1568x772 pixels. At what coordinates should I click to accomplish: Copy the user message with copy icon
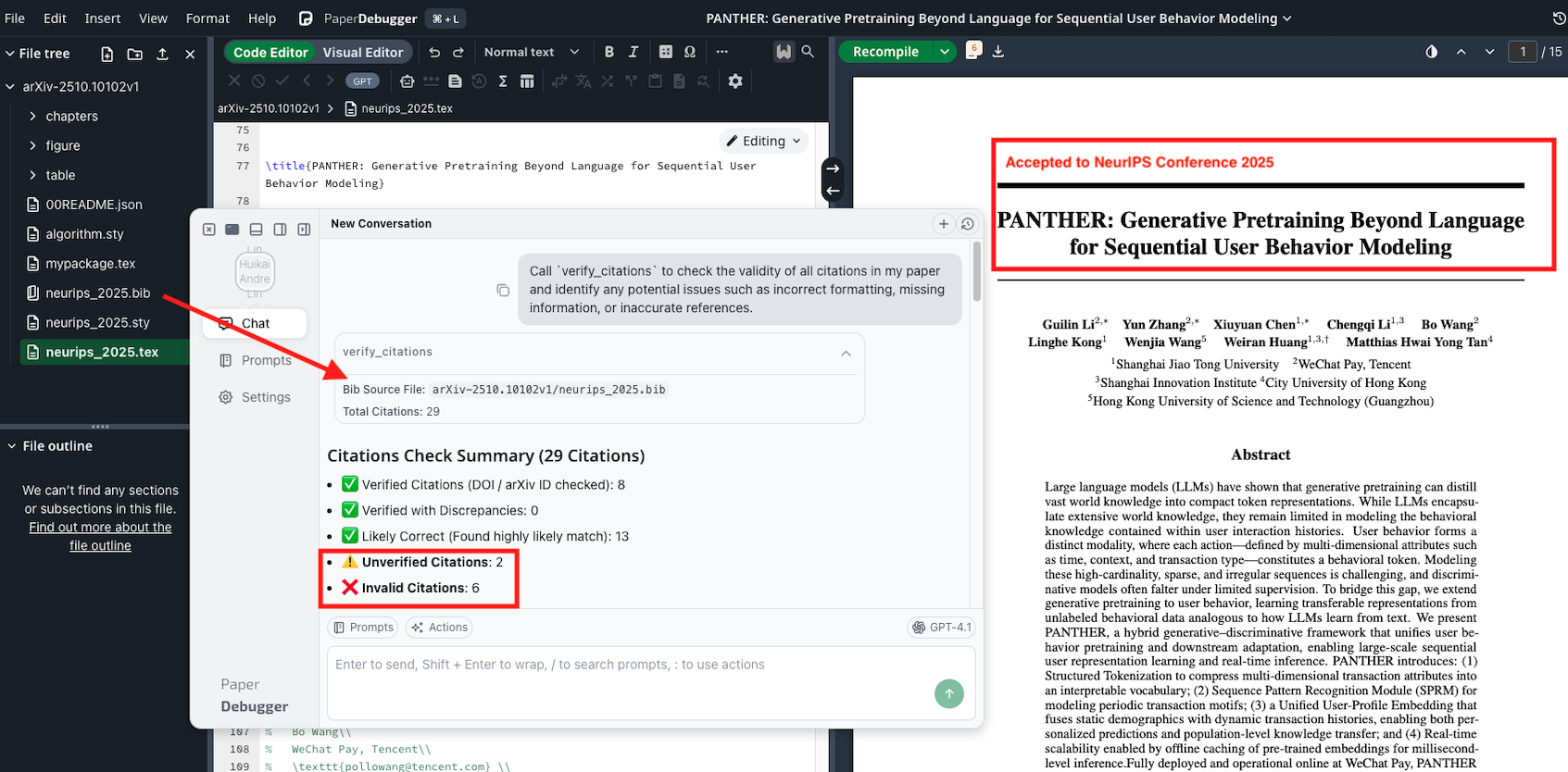pyautogui.click(x=503, y=290)
